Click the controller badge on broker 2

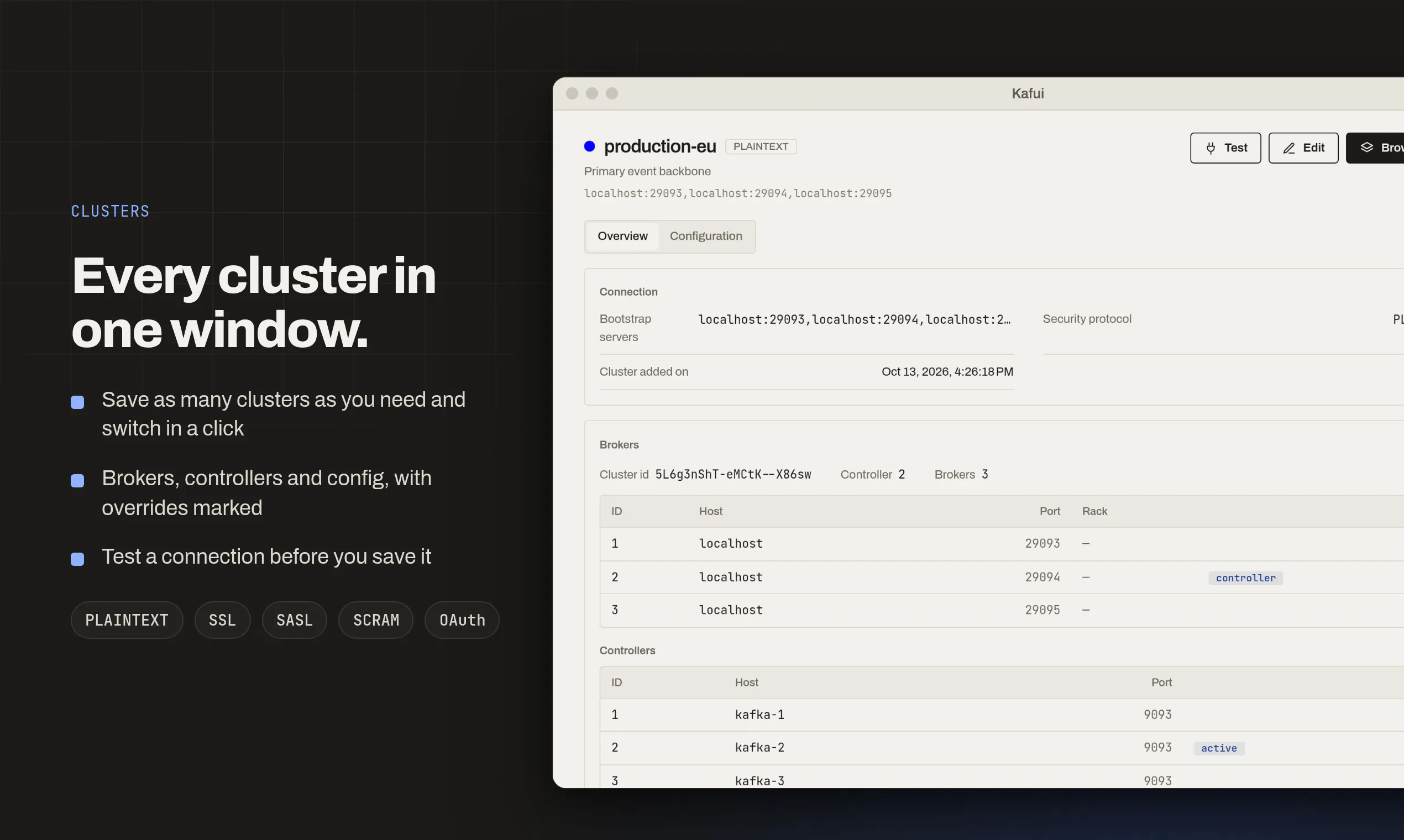pyautogui.click(x=1245, y=578)
